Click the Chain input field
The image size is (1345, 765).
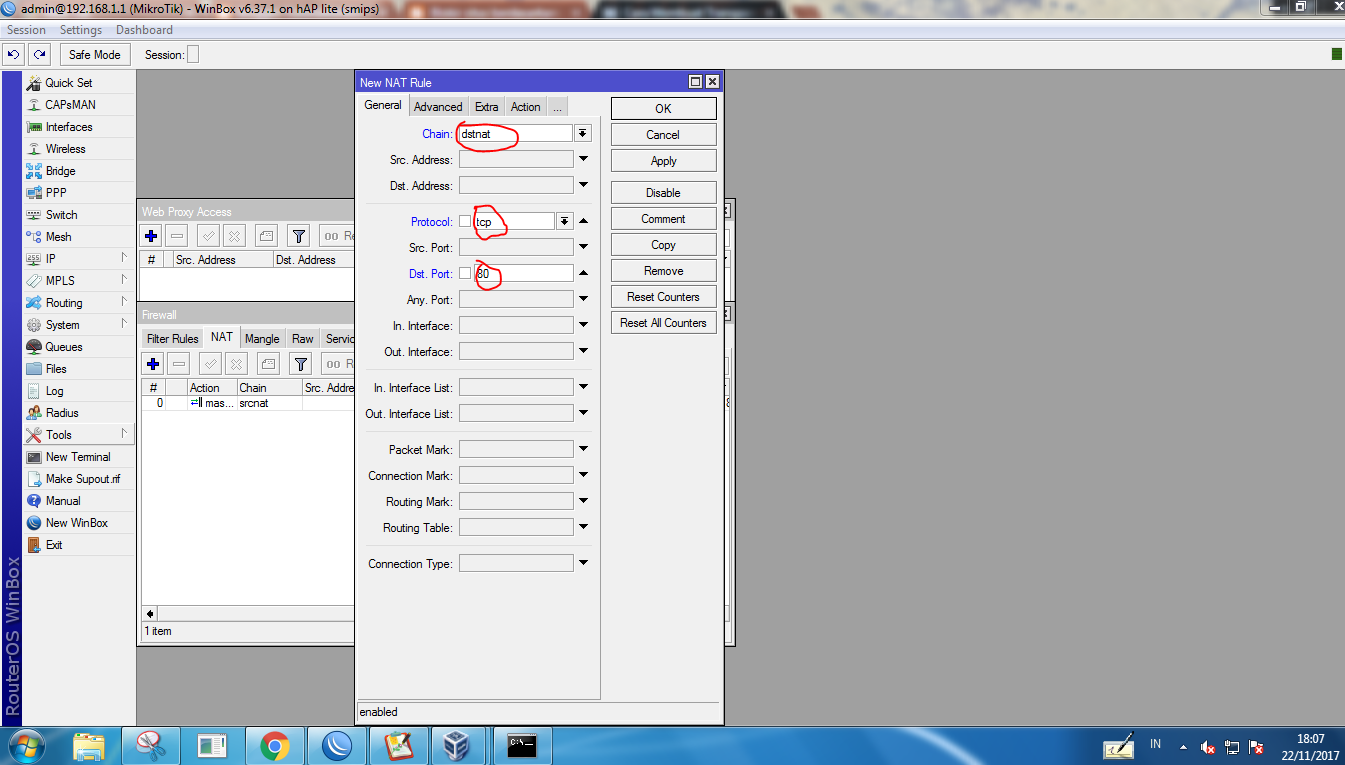point(516,133)
